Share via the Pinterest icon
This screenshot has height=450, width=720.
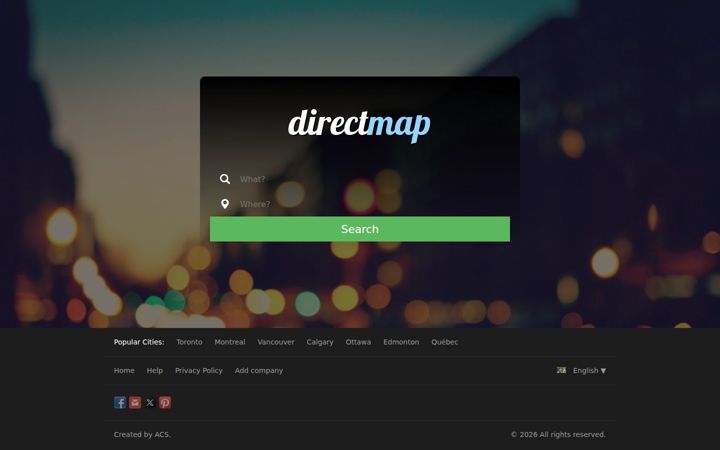tap(165, 403)
